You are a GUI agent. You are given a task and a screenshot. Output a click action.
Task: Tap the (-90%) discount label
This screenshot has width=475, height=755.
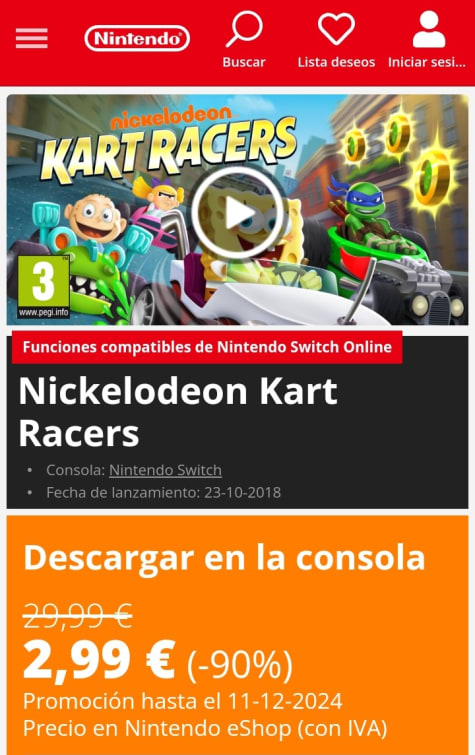point(239,665)
